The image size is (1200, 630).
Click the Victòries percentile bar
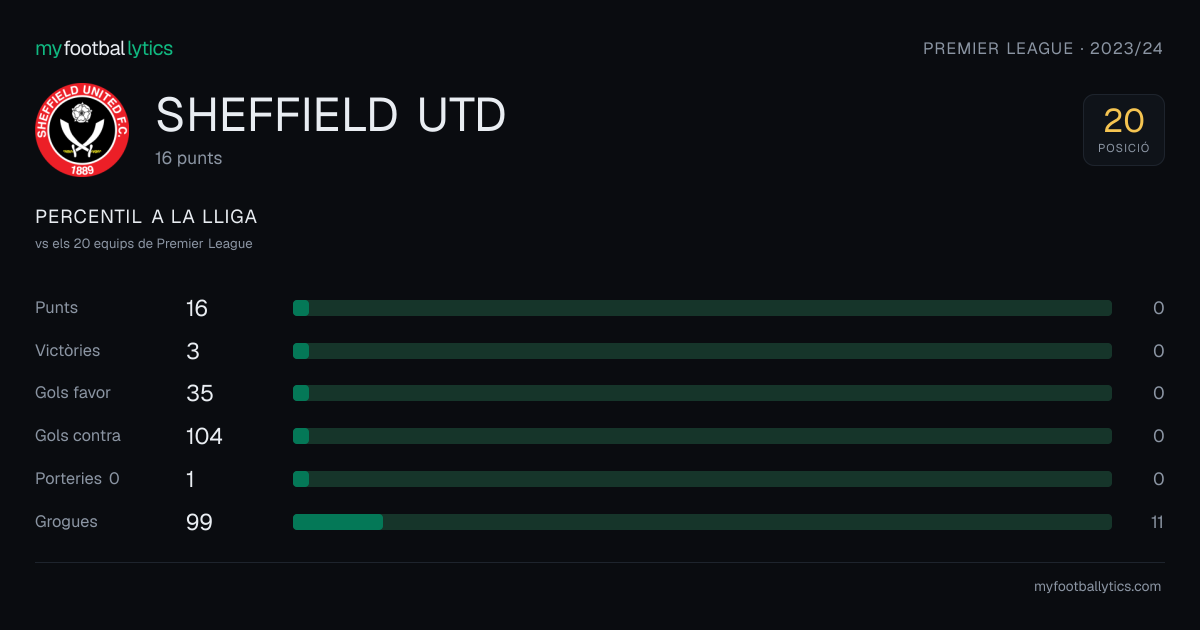(x=702, y=351)
